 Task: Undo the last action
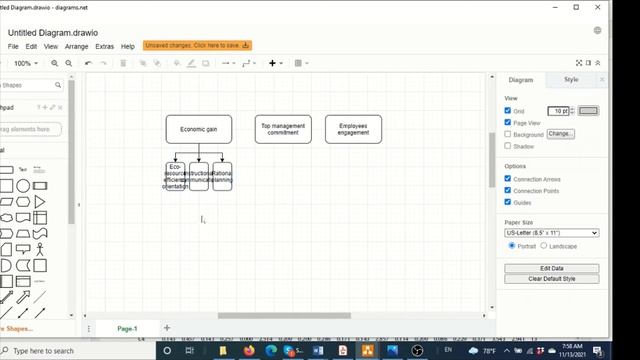[89, 63]
